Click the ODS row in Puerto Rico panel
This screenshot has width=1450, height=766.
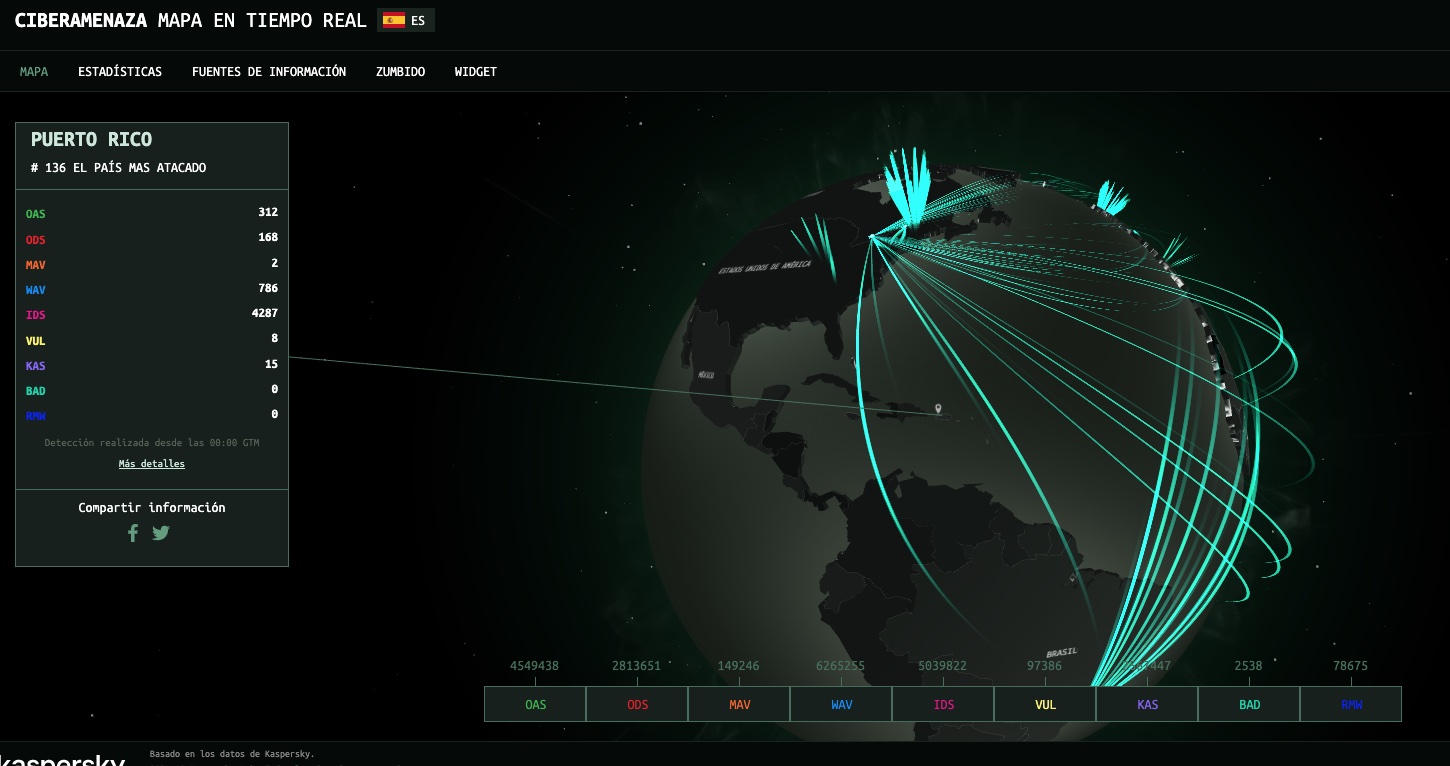152,239
